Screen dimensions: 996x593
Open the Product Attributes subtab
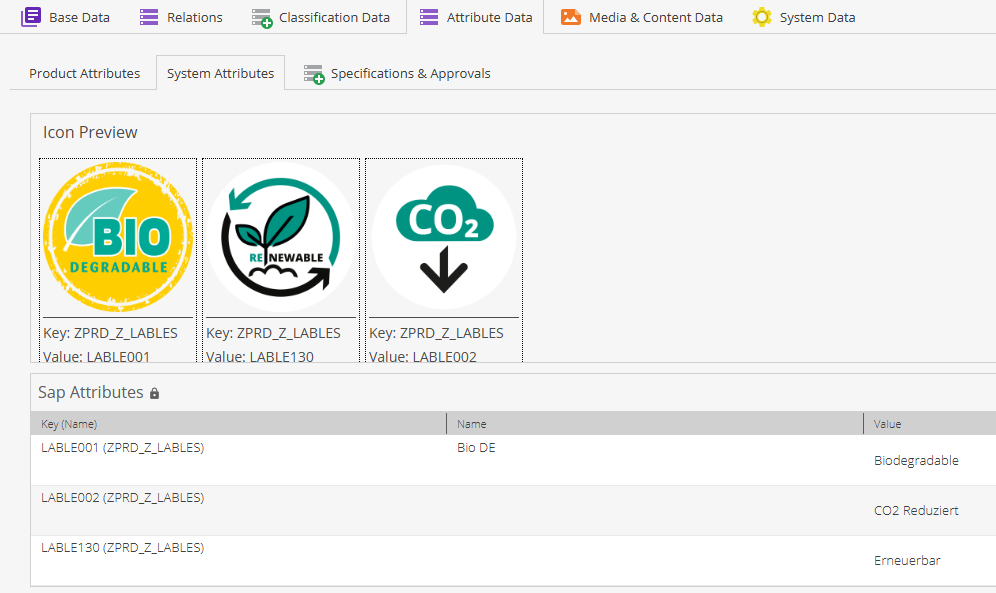(x=84, y=73)
